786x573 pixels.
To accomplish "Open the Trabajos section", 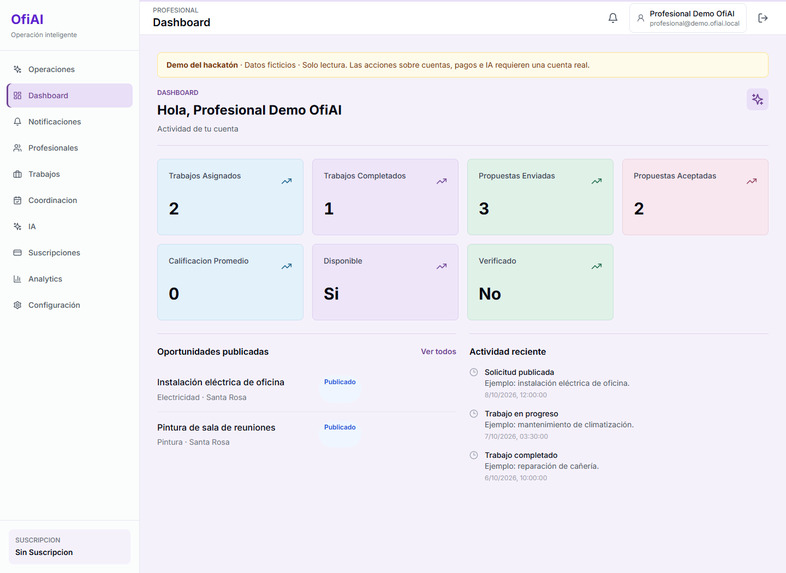I will tap(69, 174).
